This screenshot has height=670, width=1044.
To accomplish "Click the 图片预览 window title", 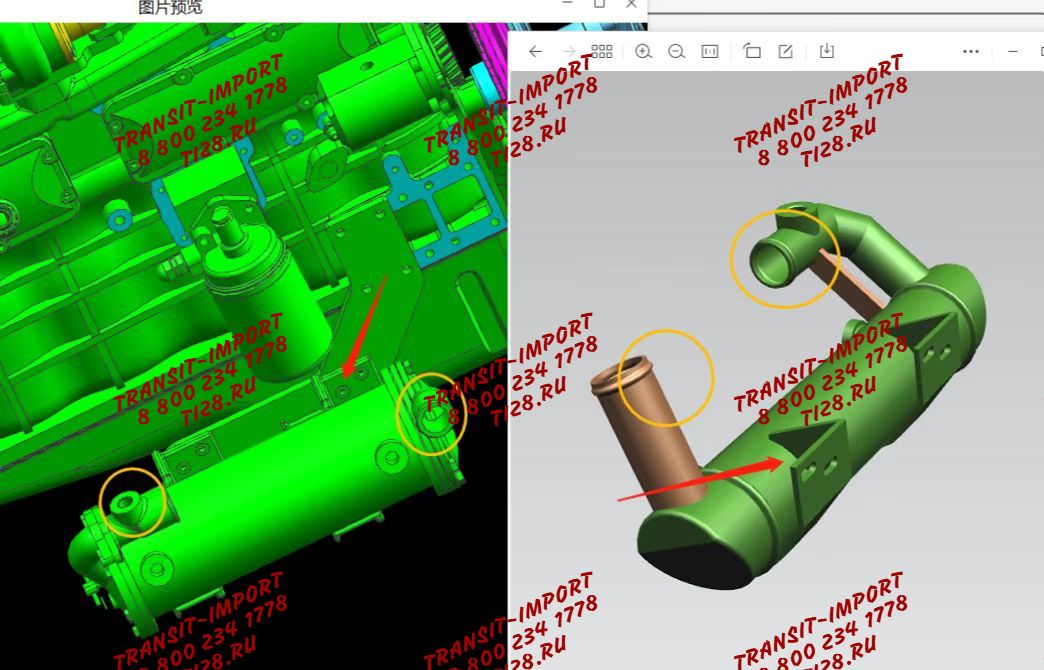I will [x=170, y=8].
